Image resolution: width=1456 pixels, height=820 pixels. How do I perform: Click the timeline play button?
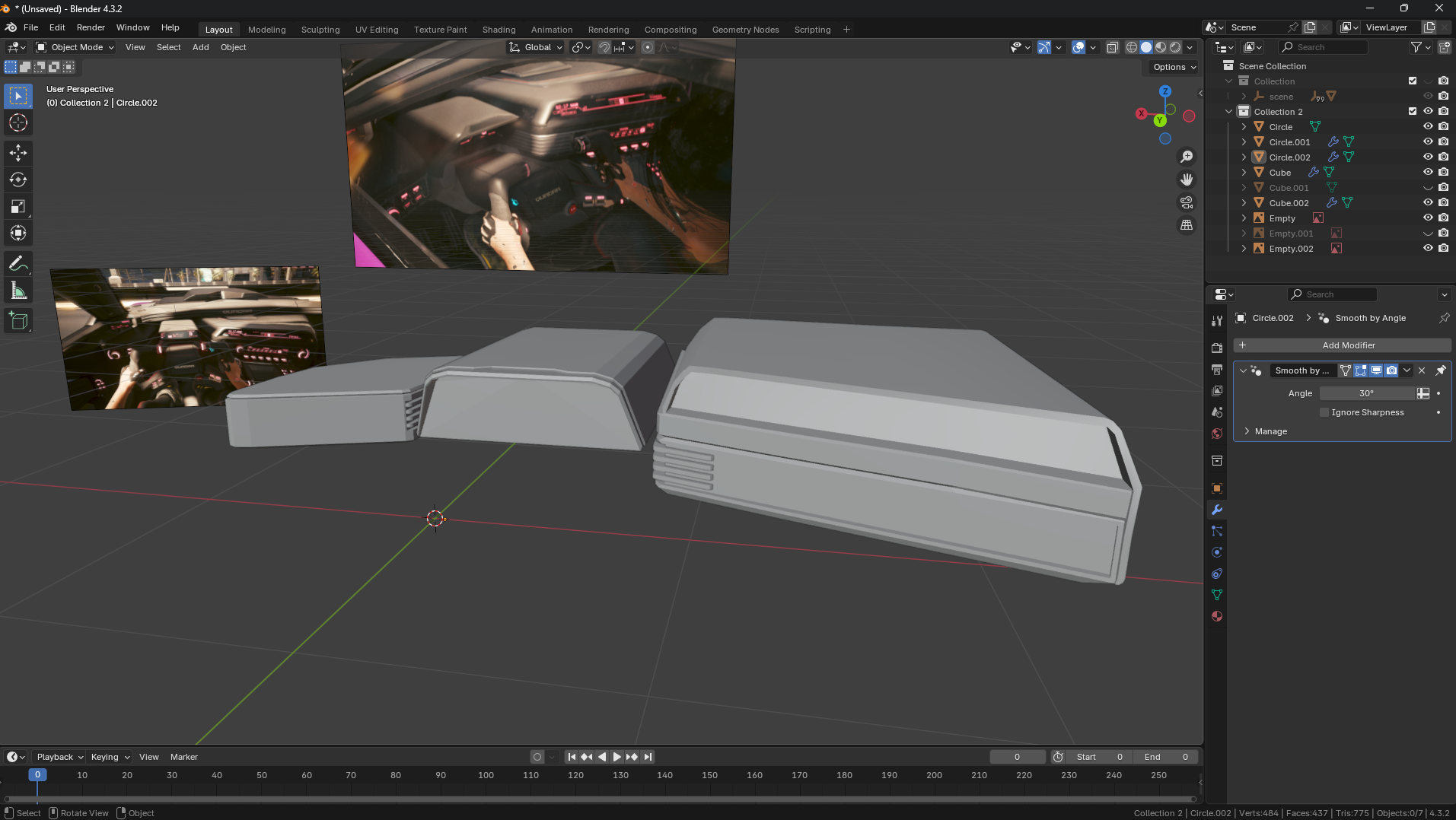click(616, 757)
